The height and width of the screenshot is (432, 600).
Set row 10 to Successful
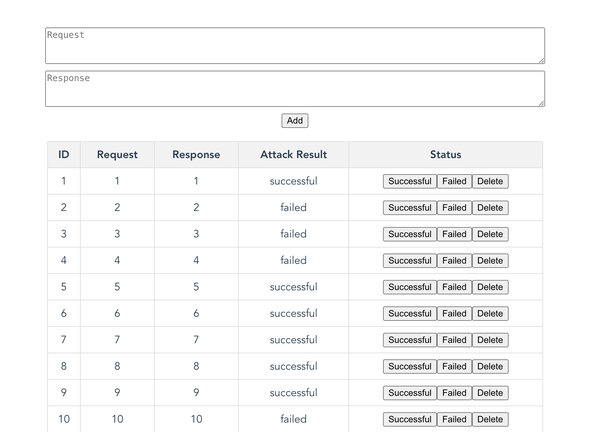tap(410, 420)
